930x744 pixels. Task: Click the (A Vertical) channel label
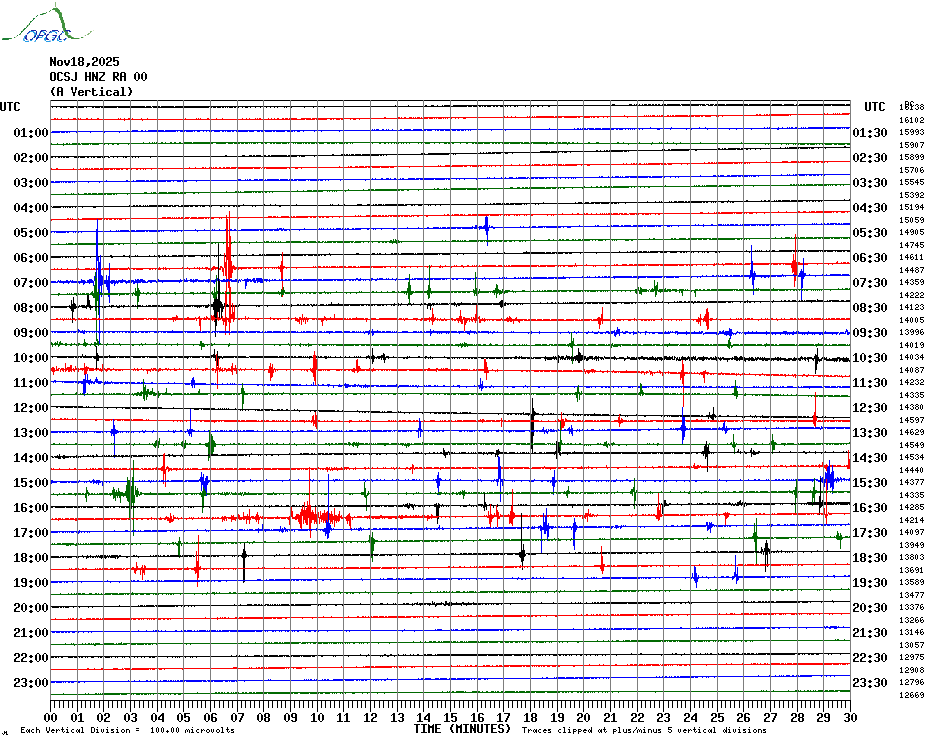coord(91,92)
